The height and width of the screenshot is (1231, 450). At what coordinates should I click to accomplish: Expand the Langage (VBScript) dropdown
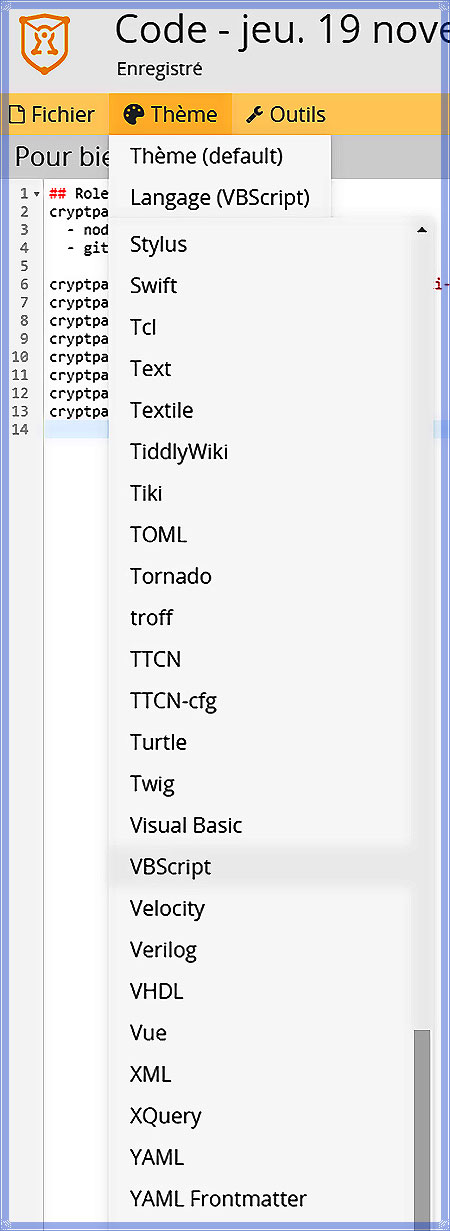point(220,197)
